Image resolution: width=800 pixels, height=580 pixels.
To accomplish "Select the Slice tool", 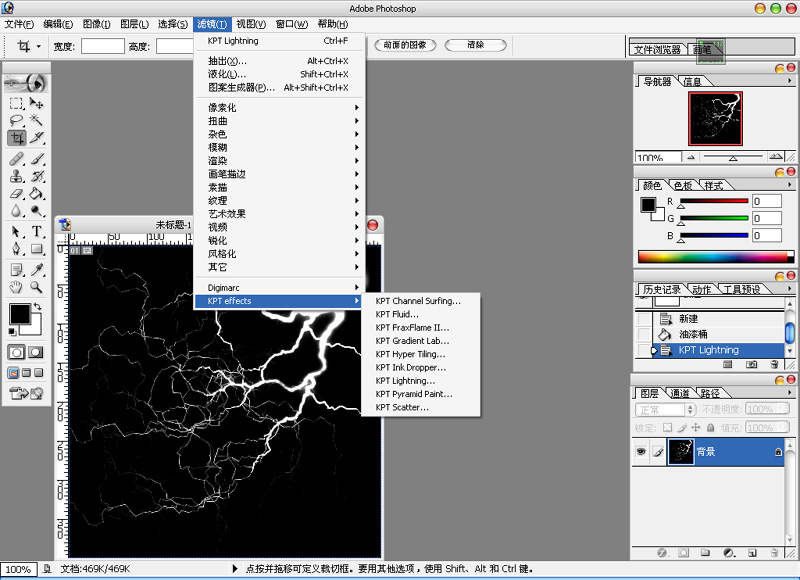I will 36,138.
